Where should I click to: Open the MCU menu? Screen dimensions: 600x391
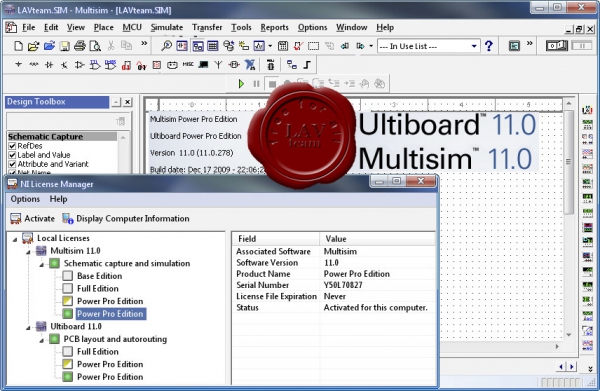[132, 28]
